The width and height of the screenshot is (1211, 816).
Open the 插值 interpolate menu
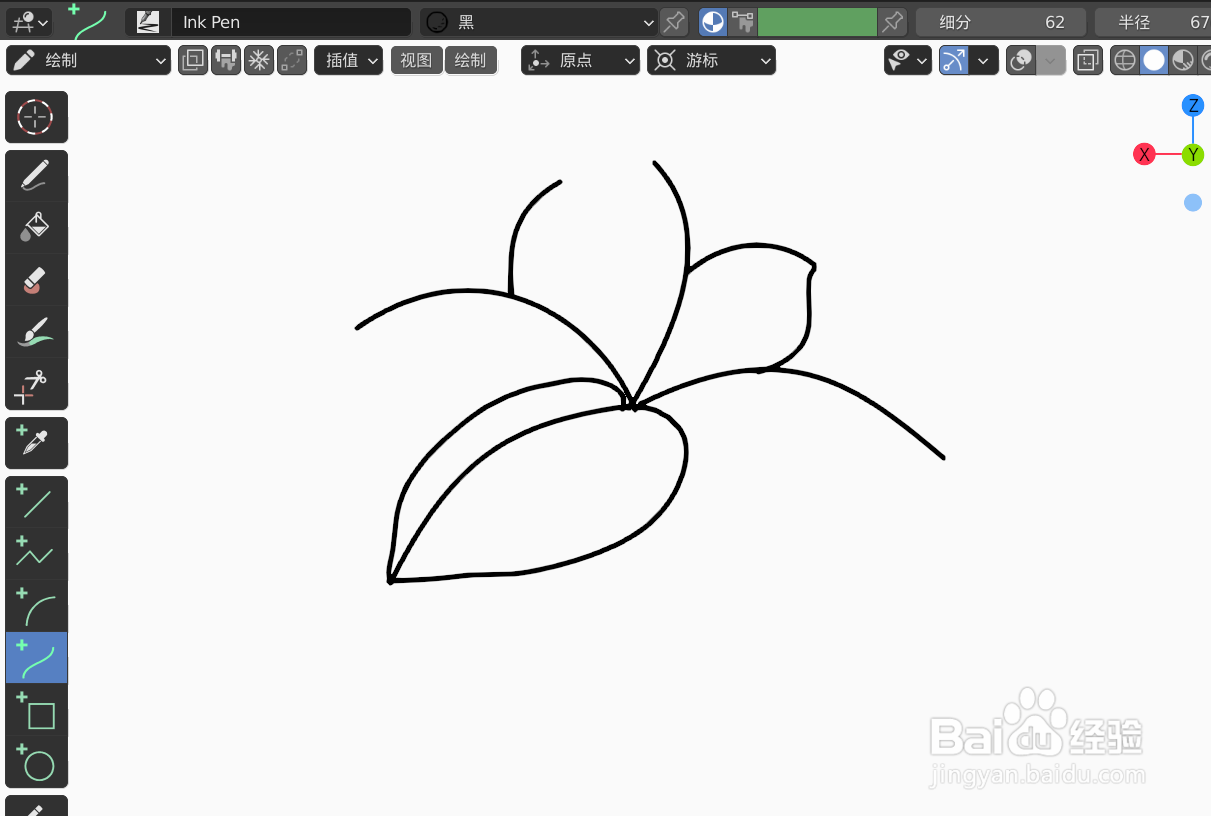pos(348,60)
